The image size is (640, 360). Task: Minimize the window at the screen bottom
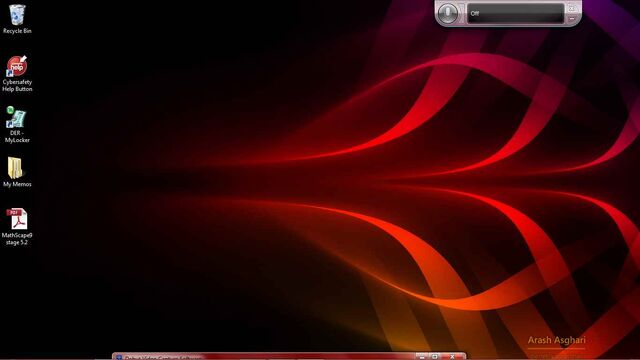[x=422, y=357]
